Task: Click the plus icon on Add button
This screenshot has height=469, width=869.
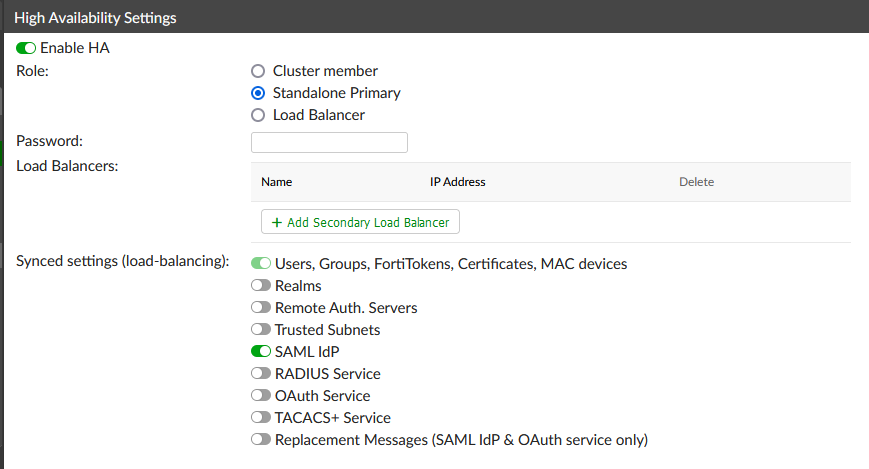Action: click(277, 222)
